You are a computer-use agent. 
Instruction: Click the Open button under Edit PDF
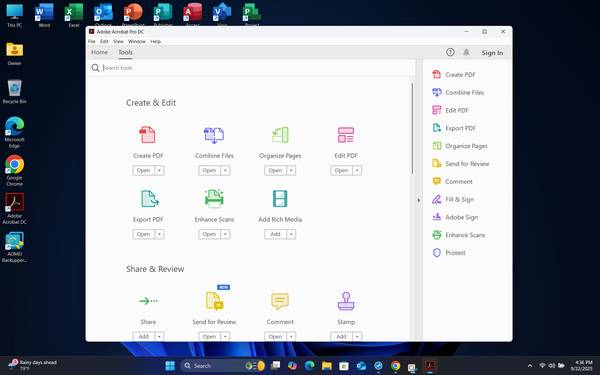tap(341, 170)
